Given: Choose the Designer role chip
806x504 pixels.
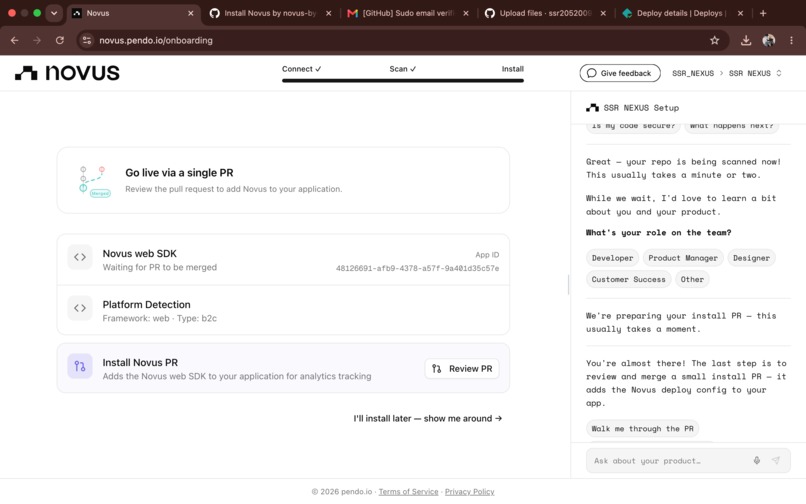Looking at the screenshot, I should click(x=751, y=258).
